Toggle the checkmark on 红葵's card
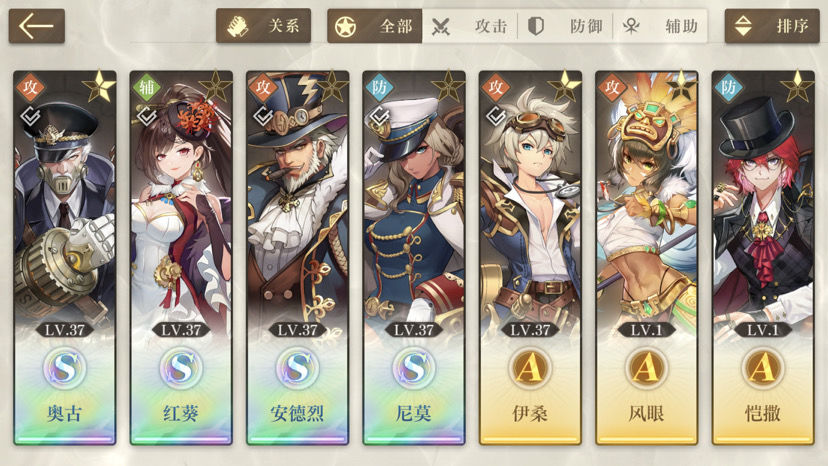Image resolution: width=828 pixels, height=466 pixels. click(146, 115)
